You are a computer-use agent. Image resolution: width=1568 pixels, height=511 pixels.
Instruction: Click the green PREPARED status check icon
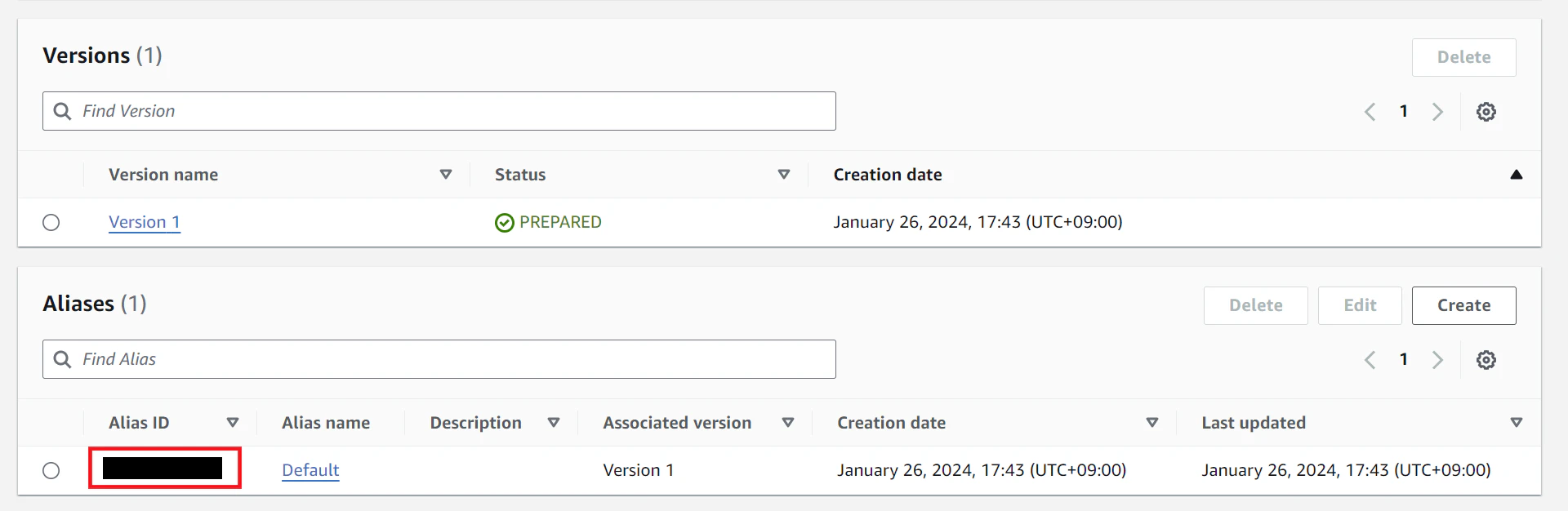coord(505,223)
